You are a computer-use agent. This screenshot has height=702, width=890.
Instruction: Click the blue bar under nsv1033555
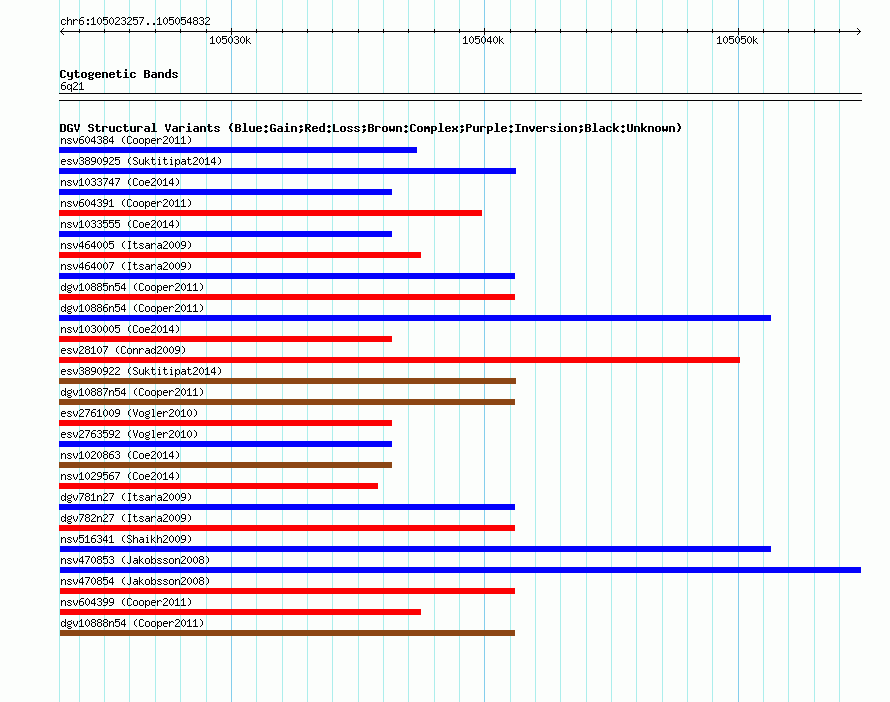pyautogui.click(x=226, y=234)
